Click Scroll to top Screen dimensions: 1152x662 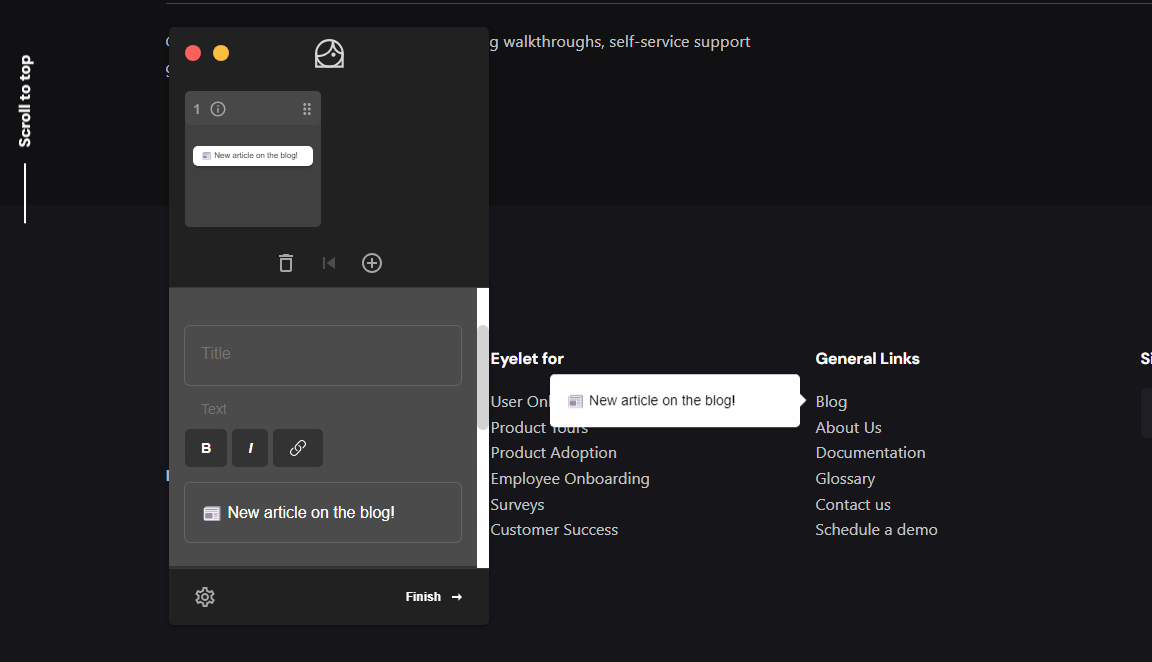click(25, 101)
